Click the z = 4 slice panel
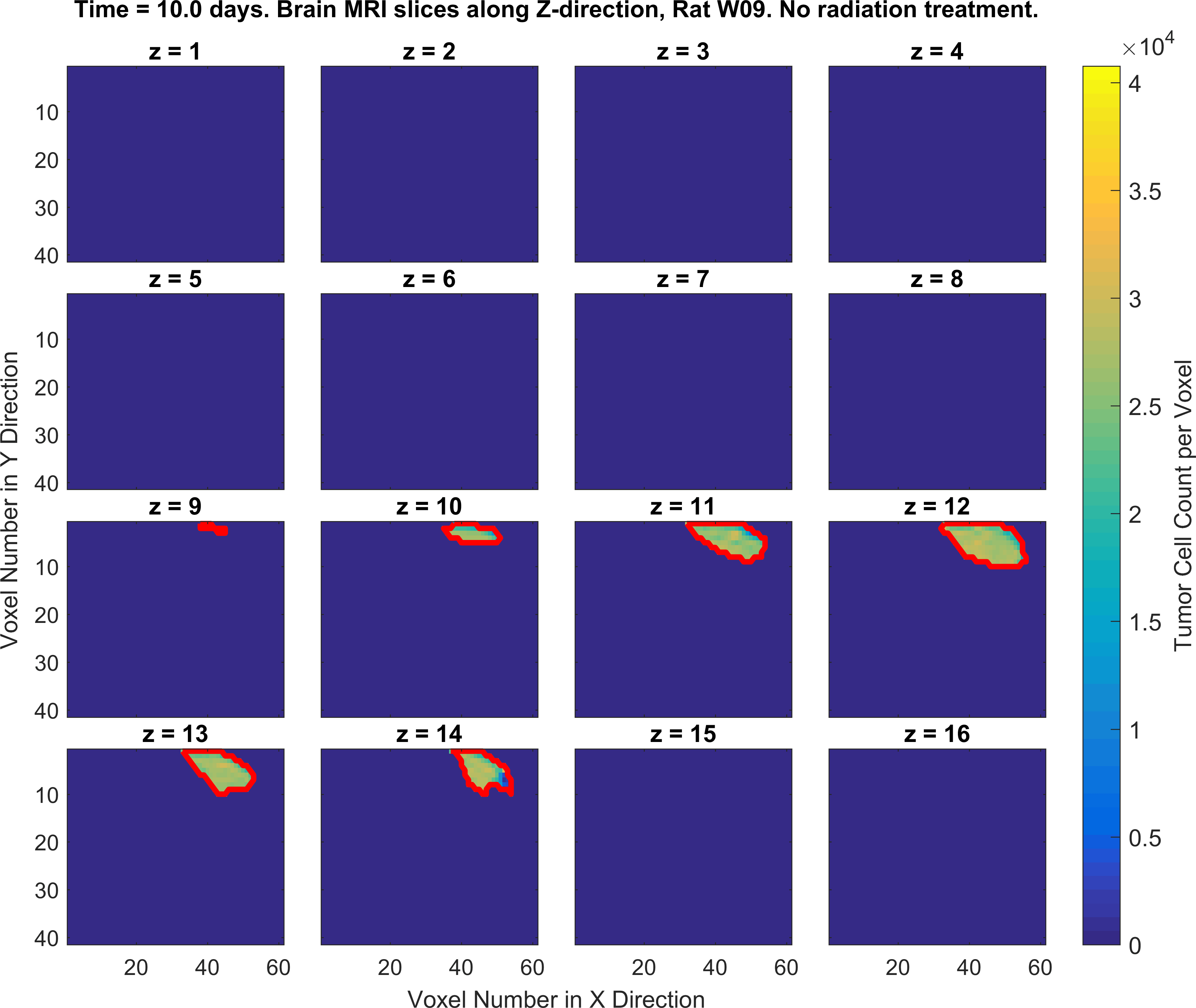This screenshot has width=1196, height=1008. tap(937, 164)
